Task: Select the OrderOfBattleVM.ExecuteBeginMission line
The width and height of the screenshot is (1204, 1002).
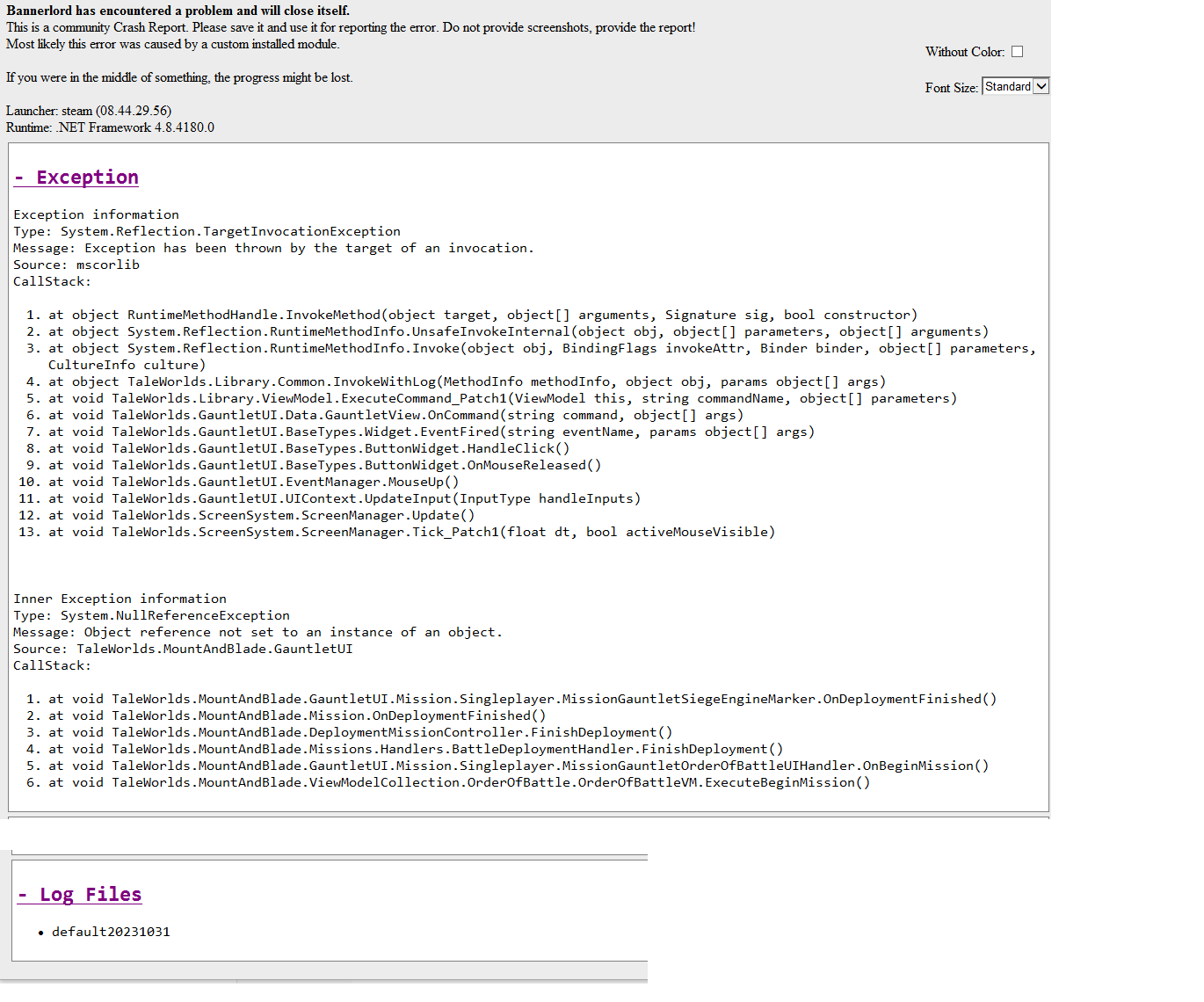Action: (459, 782)
